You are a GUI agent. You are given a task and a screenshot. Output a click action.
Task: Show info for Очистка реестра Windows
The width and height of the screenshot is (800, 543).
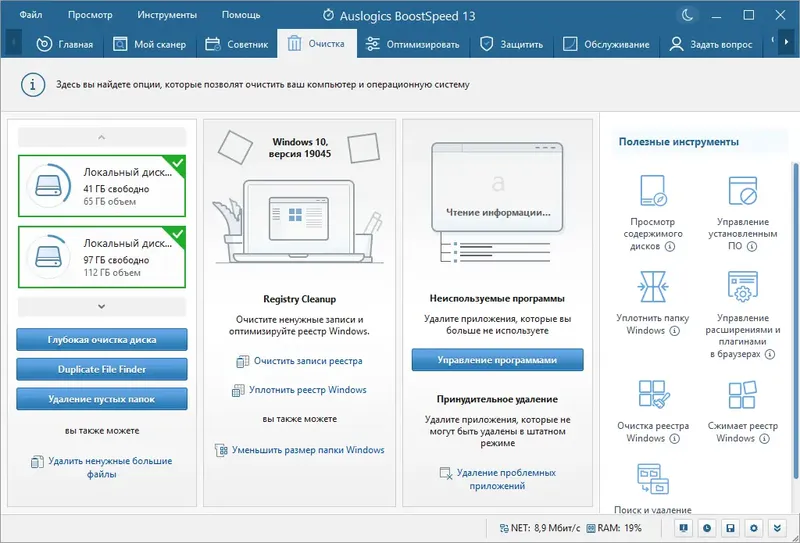click(x=674, y=438)
